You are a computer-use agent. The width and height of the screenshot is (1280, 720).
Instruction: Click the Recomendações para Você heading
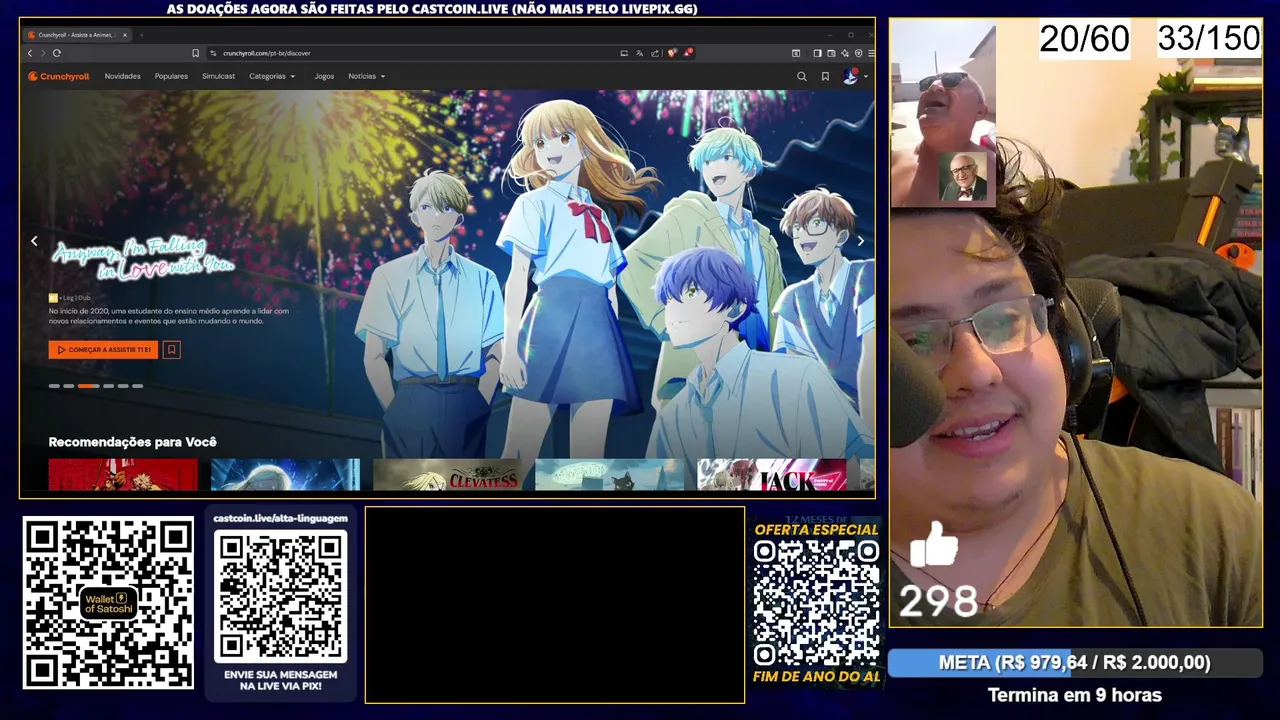pos(132,442)
